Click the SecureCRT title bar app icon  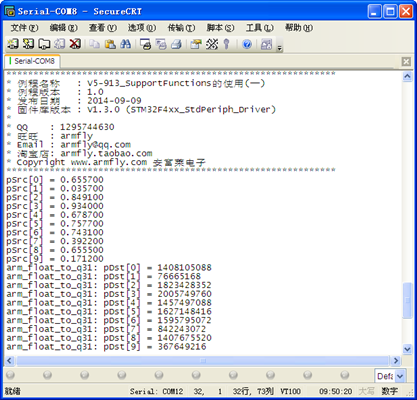pos(10,11)
